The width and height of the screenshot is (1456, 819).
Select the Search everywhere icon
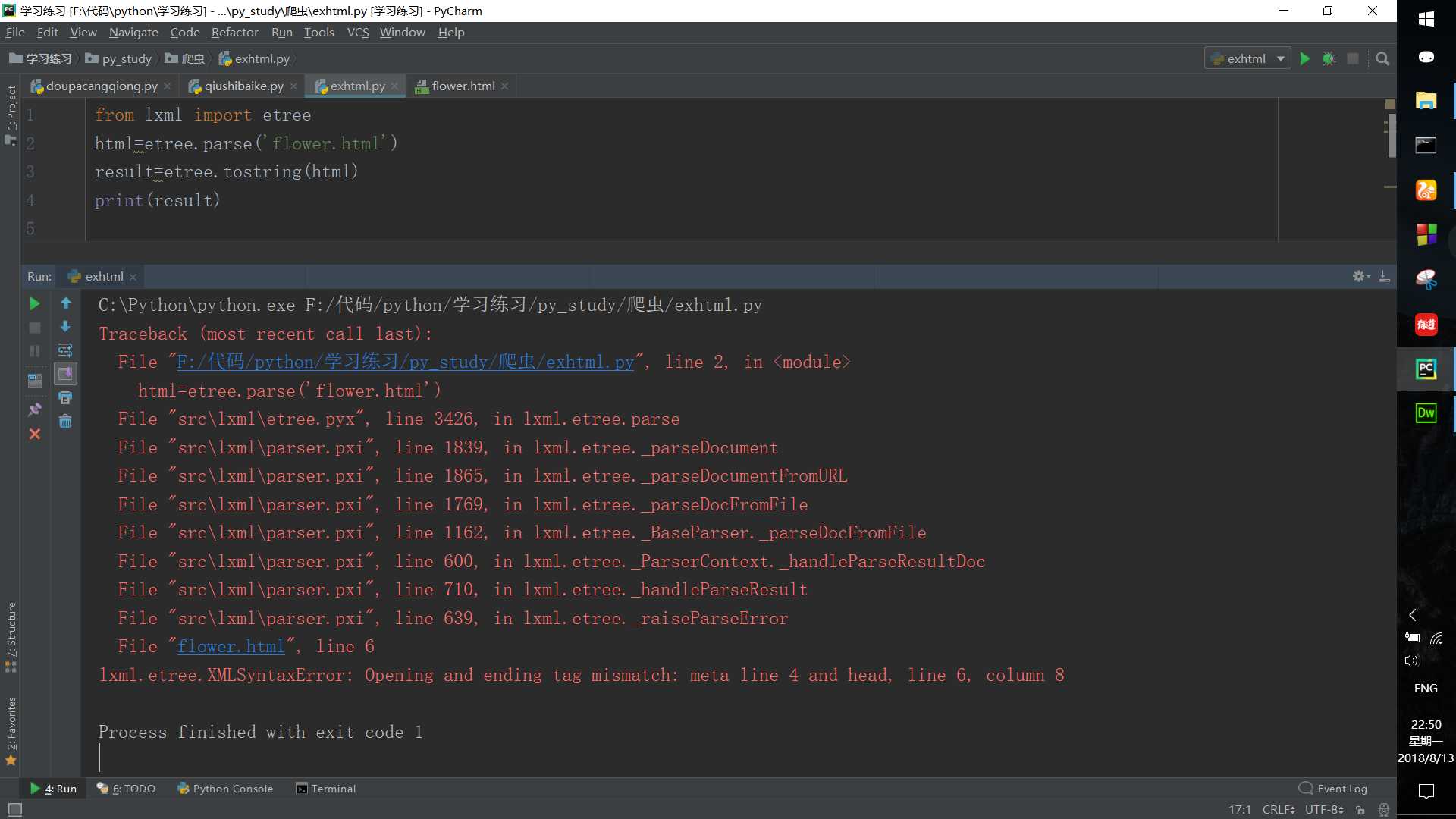[1383, 58]
